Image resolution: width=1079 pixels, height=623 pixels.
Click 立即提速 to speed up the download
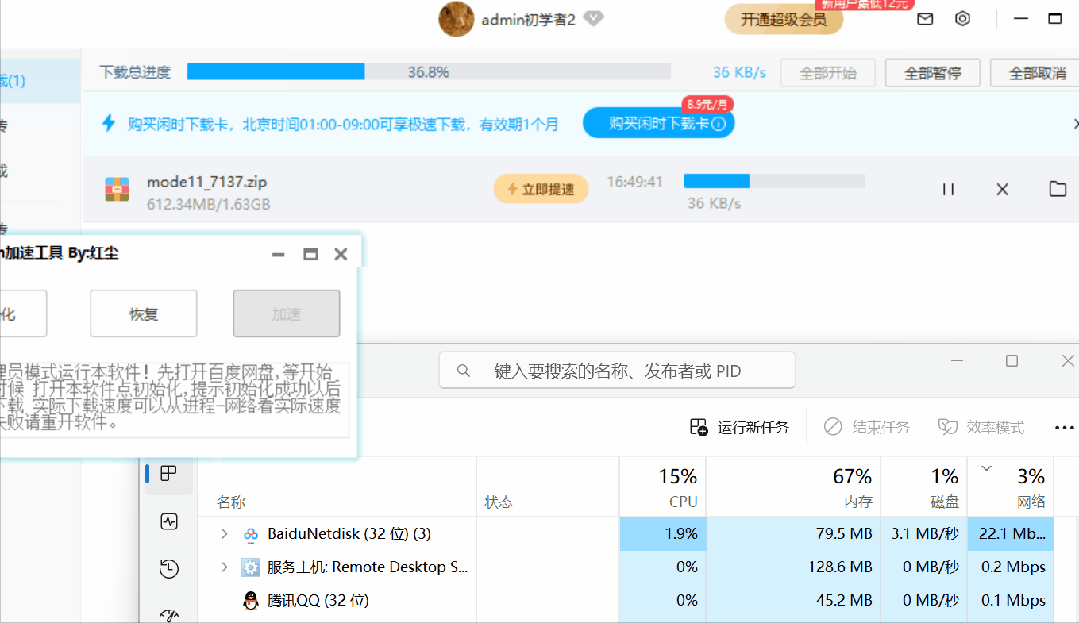540,188
